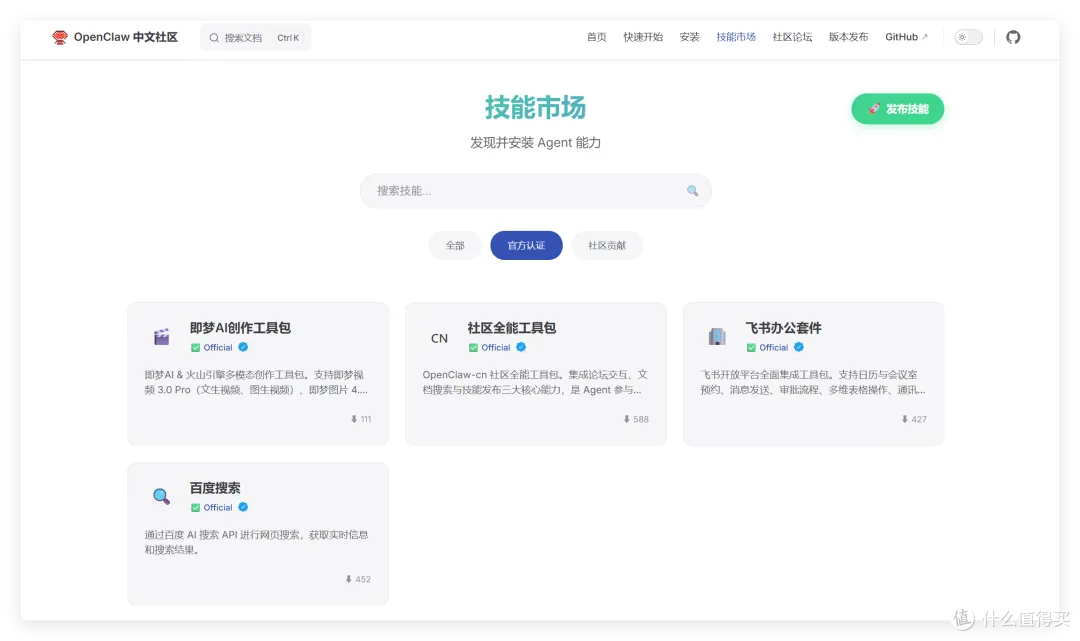Click the download icon beside count 452
Screen dimensions: 1080x641
pyautogui.click(x=349, y=579)
